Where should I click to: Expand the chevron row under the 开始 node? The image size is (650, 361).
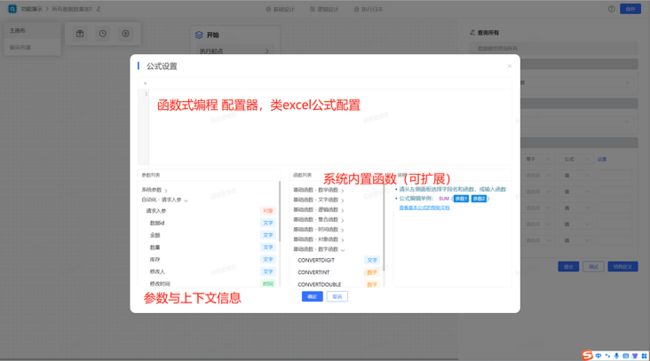coord(235,51)
